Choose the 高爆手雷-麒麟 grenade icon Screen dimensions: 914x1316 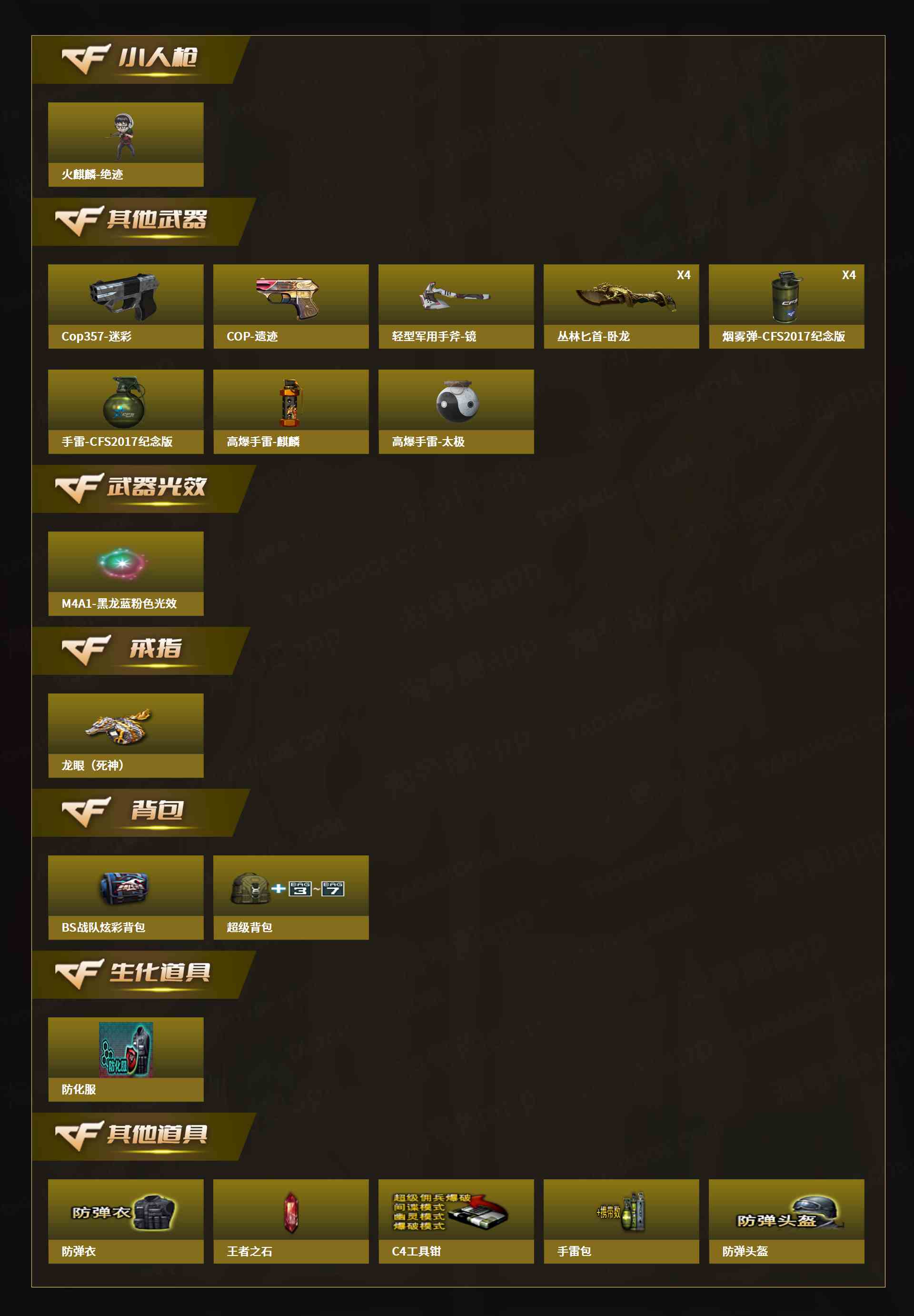coord(290,403)
